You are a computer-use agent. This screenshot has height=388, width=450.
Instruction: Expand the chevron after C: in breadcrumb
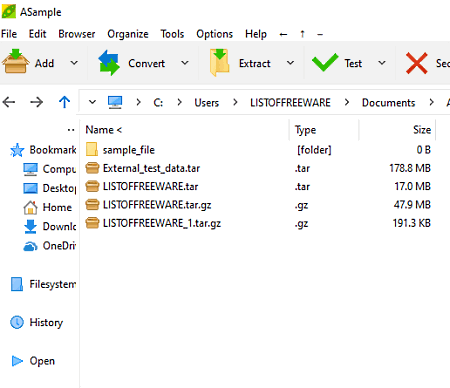[179, 102]
